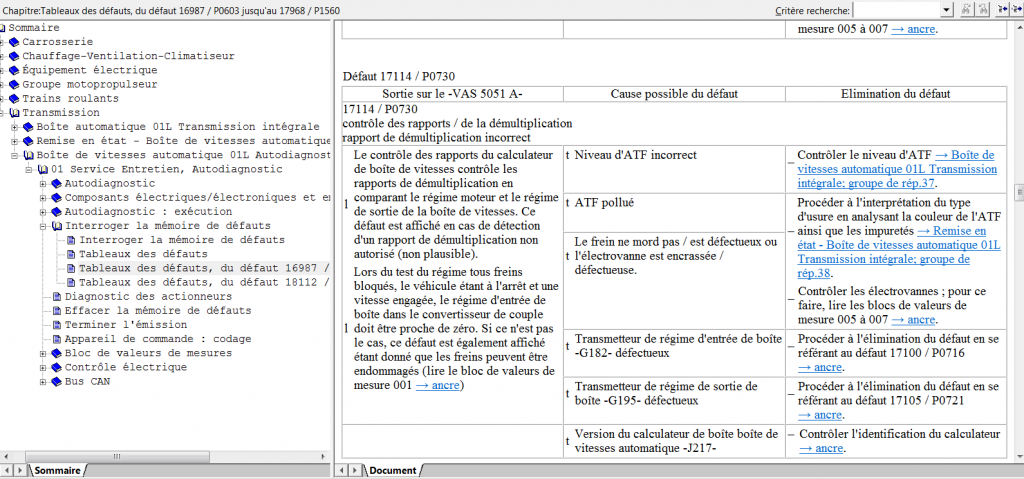Click the Transmission open book icon

coord(15,113)
